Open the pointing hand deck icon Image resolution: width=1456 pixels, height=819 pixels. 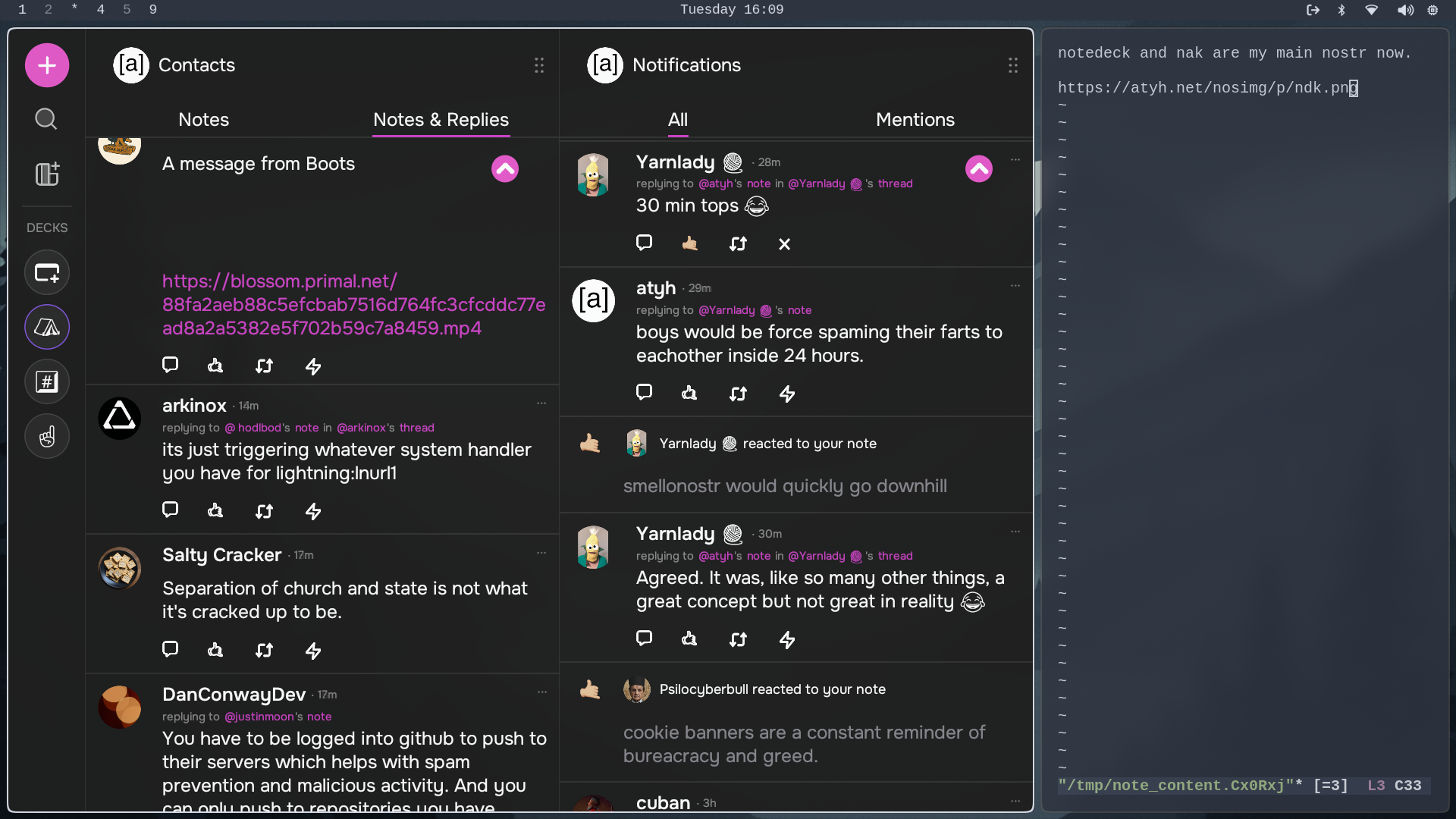tap(47, 437)
